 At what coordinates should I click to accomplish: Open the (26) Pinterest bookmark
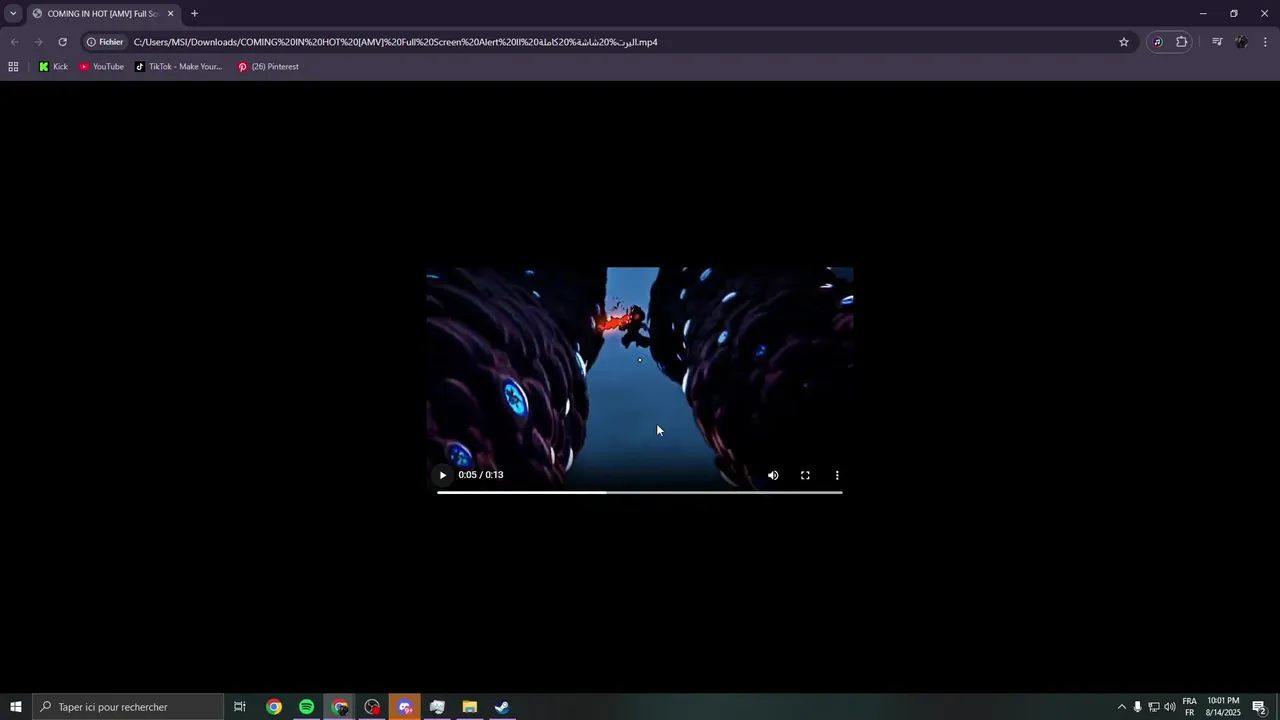(268, 67)
